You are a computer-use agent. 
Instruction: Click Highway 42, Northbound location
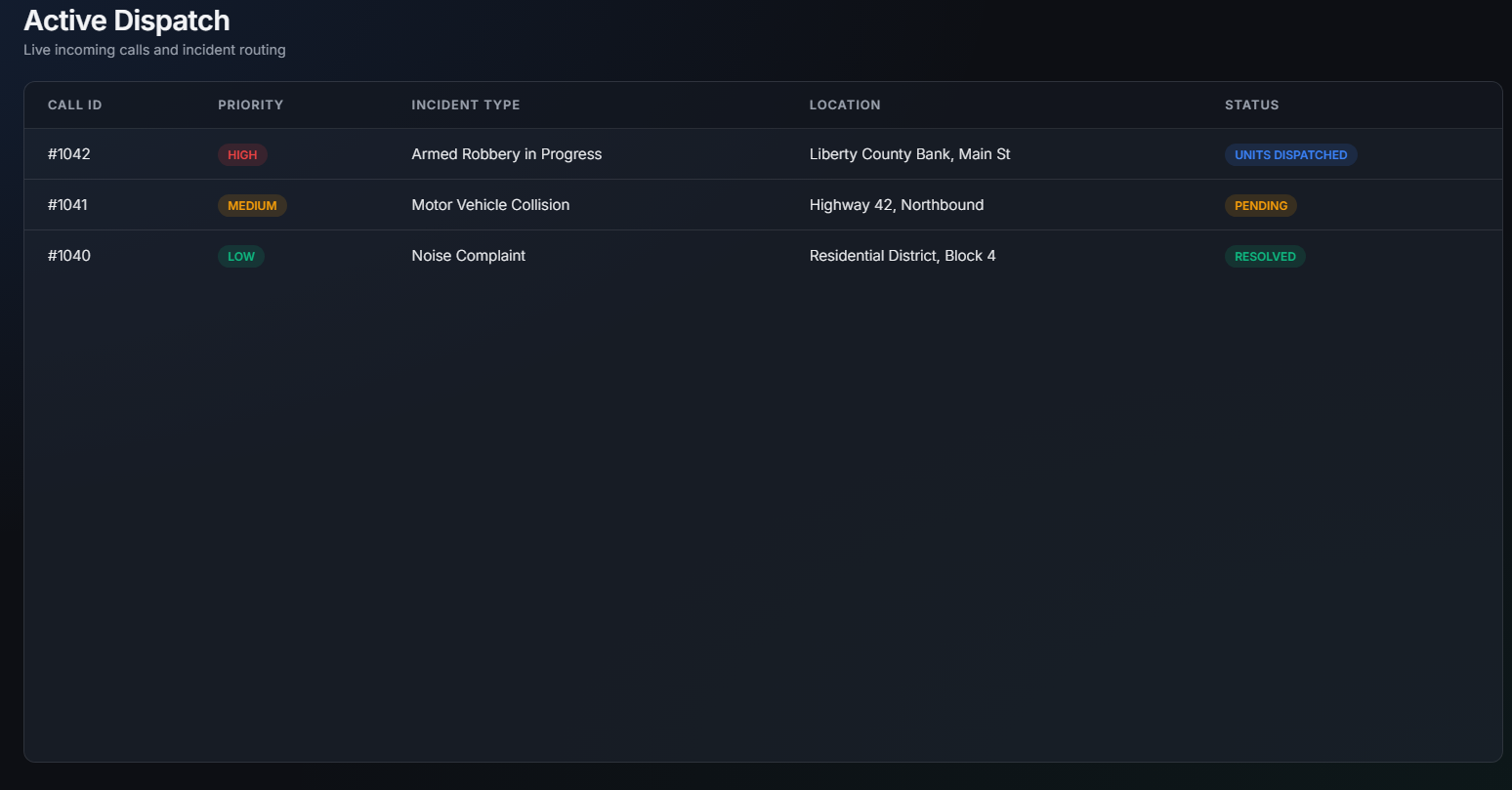(x=897, y=205)
